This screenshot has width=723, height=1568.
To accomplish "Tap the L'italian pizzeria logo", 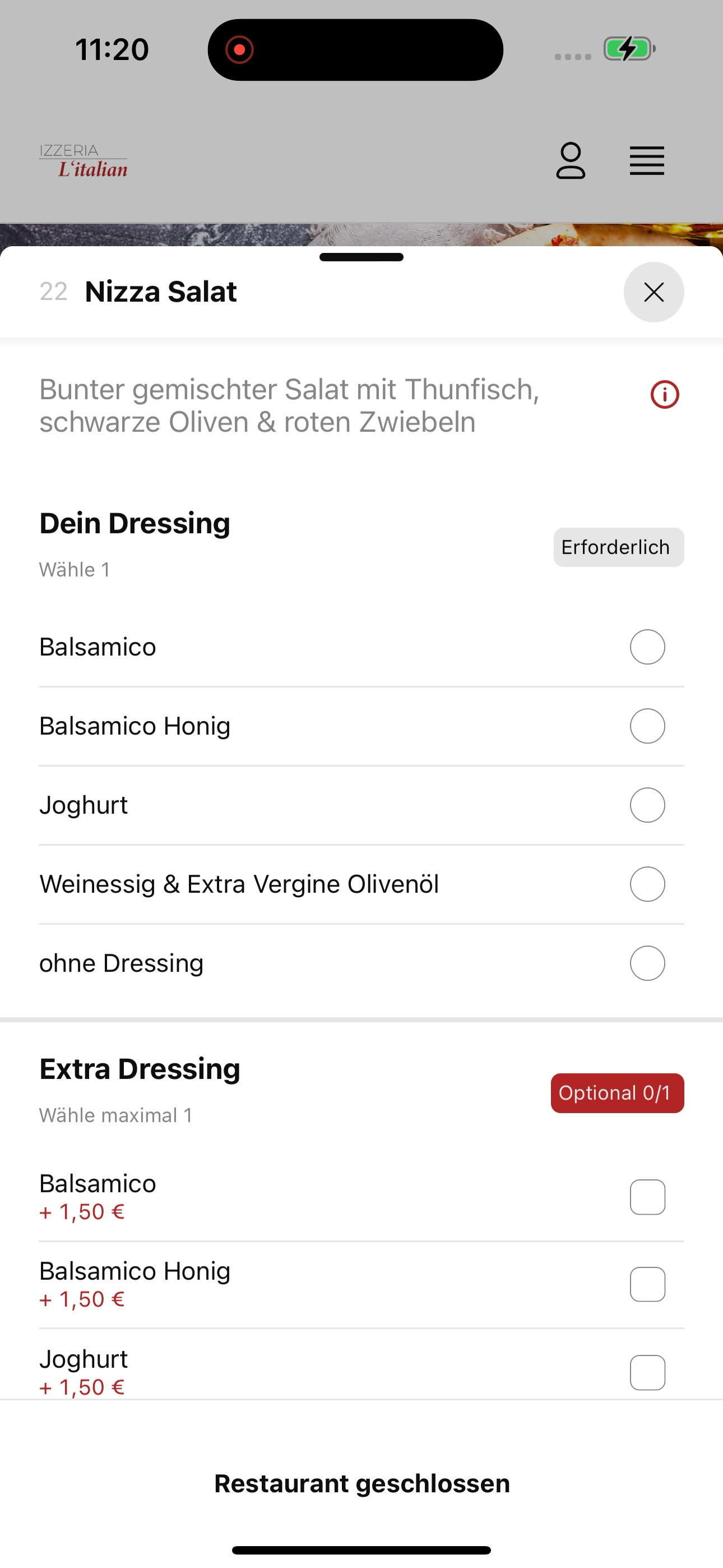I will [x=84, y=162].
